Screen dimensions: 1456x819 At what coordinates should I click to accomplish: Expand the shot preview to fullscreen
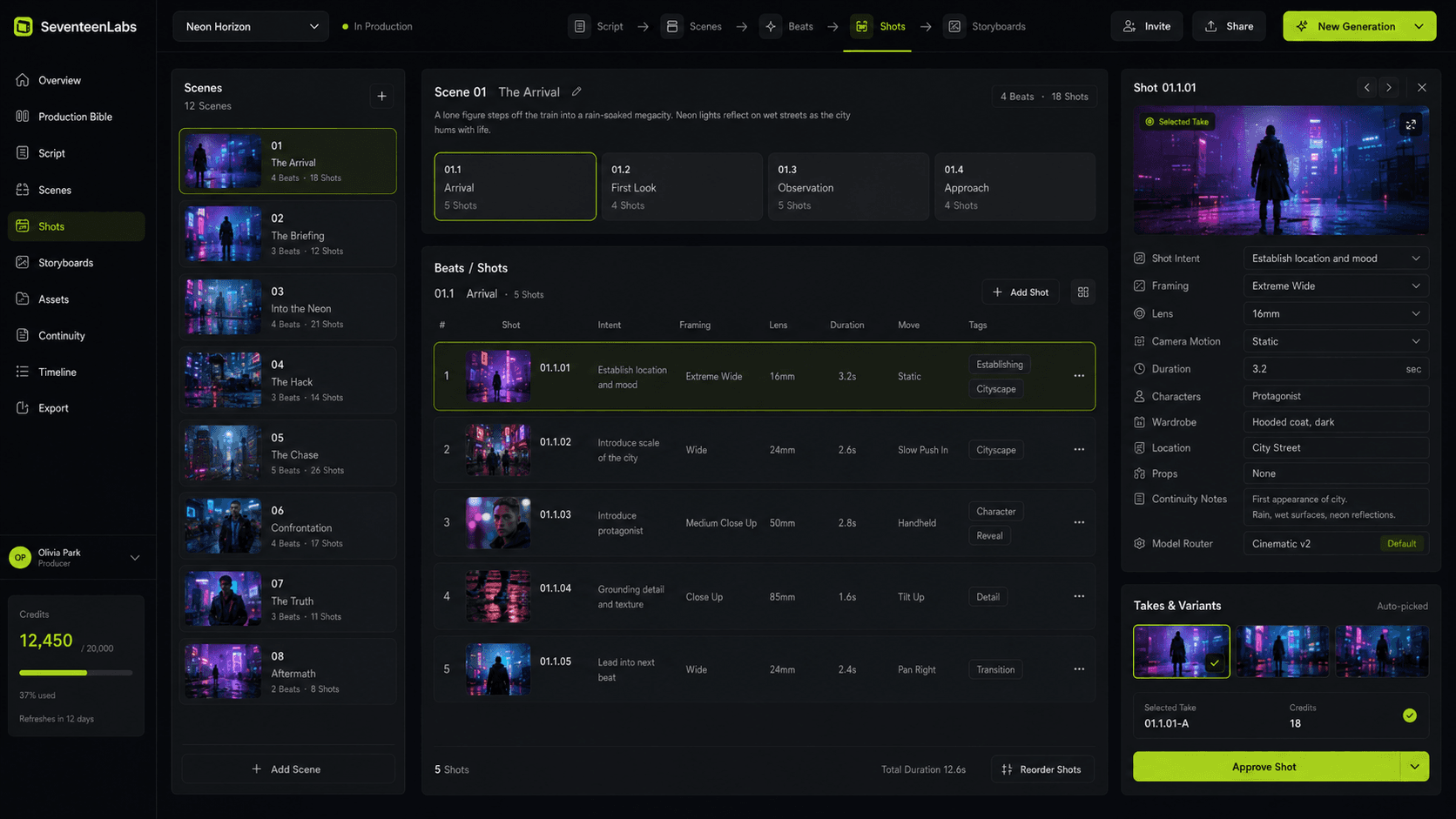click(1411, 124)
